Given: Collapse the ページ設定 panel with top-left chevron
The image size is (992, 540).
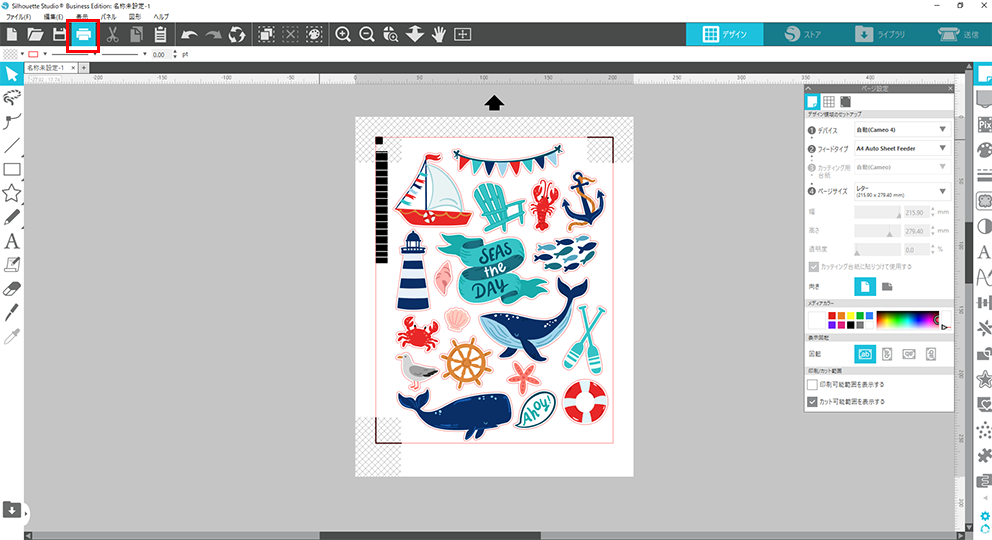Looking at the screenshot, I should [x=809, y=89].
